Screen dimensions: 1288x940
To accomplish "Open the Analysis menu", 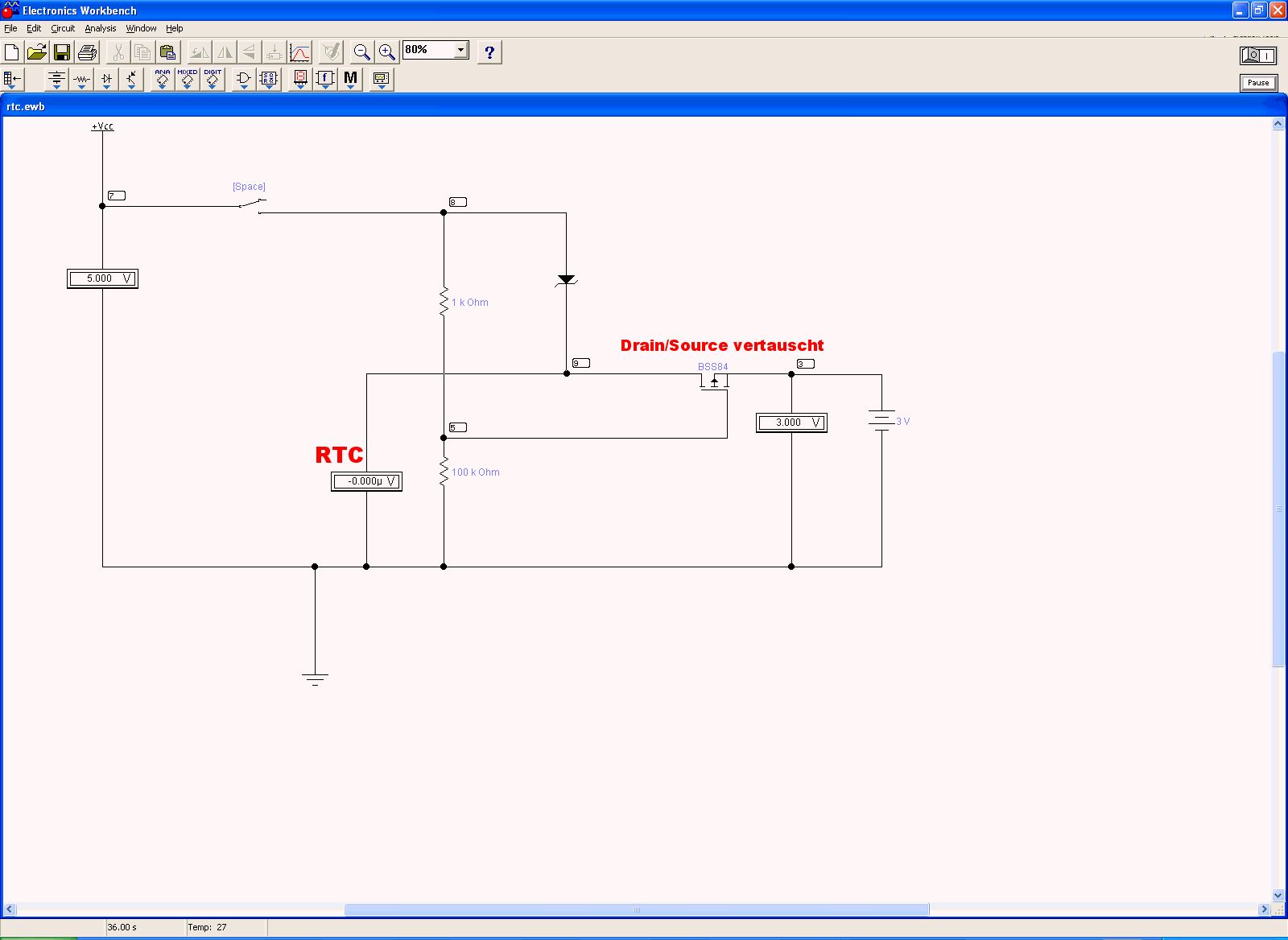I will tap(101, 28).
